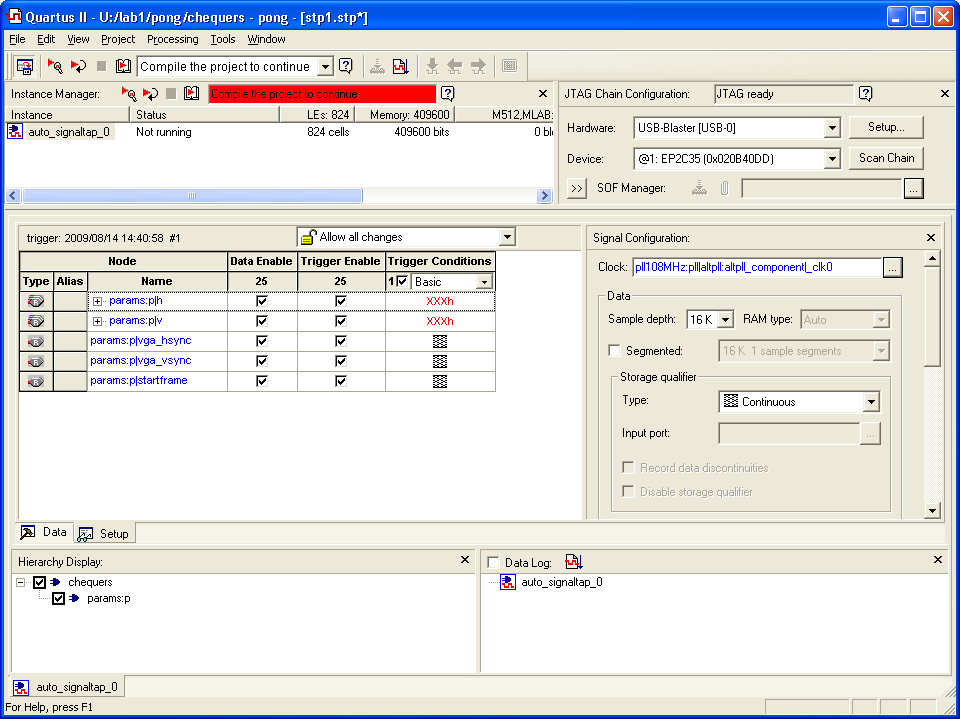
Task: Open the Sample depth dropdown
Action: (x=725, y=320)
